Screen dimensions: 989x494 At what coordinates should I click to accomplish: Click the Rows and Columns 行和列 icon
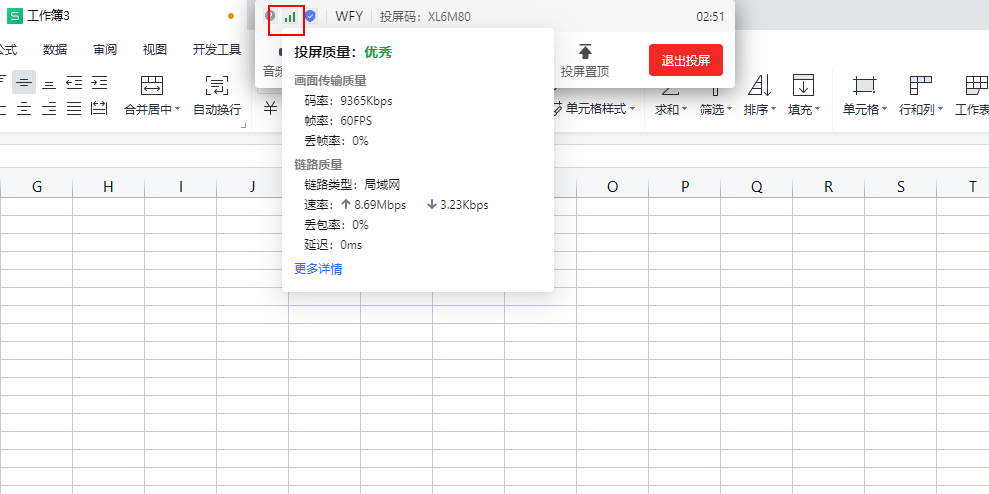click(921, 85)
